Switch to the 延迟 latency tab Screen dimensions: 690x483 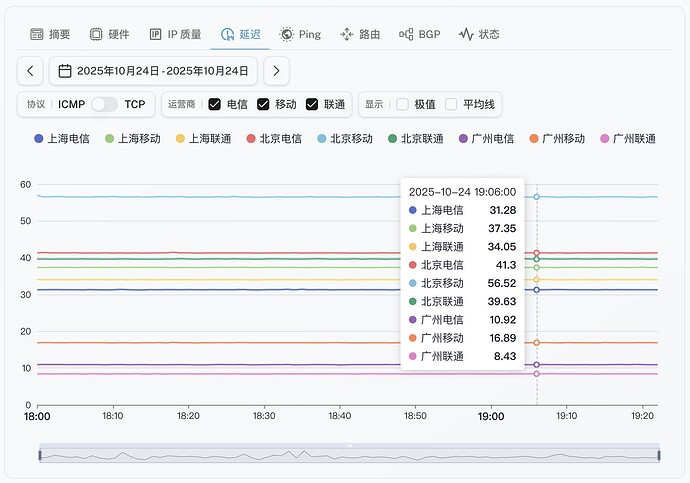click(239, 34)
